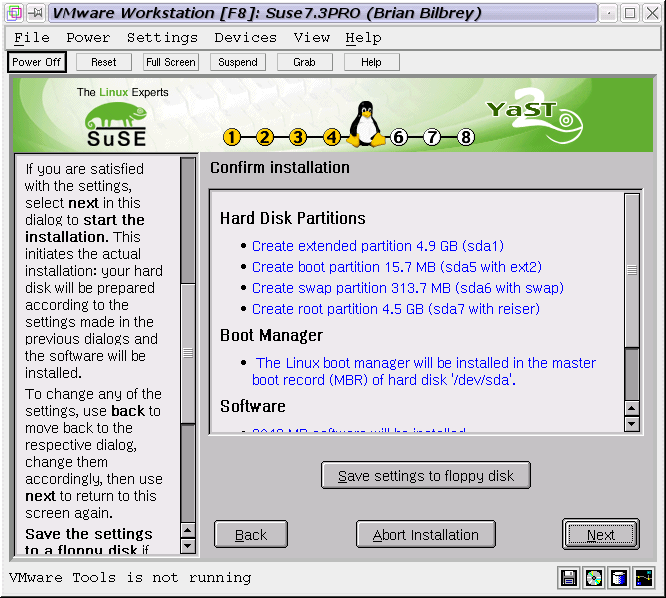Click the Full Screen toolbar button

click(x=170, y=62)
